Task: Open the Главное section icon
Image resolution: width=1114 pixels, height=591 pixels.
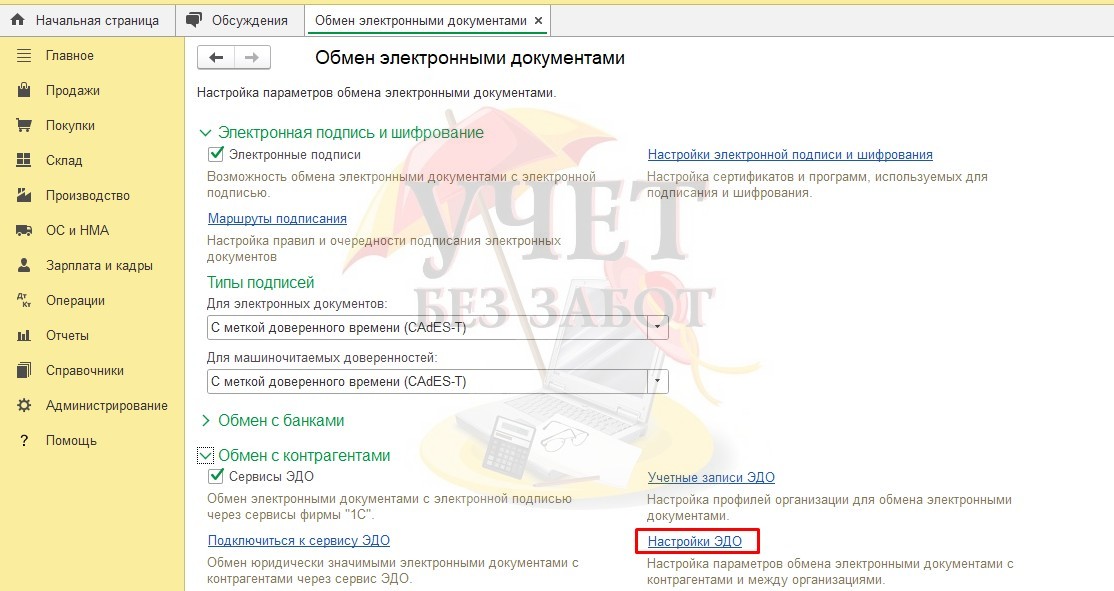Action: [24, 55]
